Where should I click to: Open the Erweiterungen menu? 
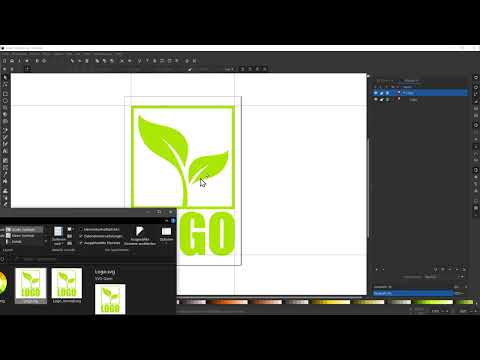click(x=103, y=54)
